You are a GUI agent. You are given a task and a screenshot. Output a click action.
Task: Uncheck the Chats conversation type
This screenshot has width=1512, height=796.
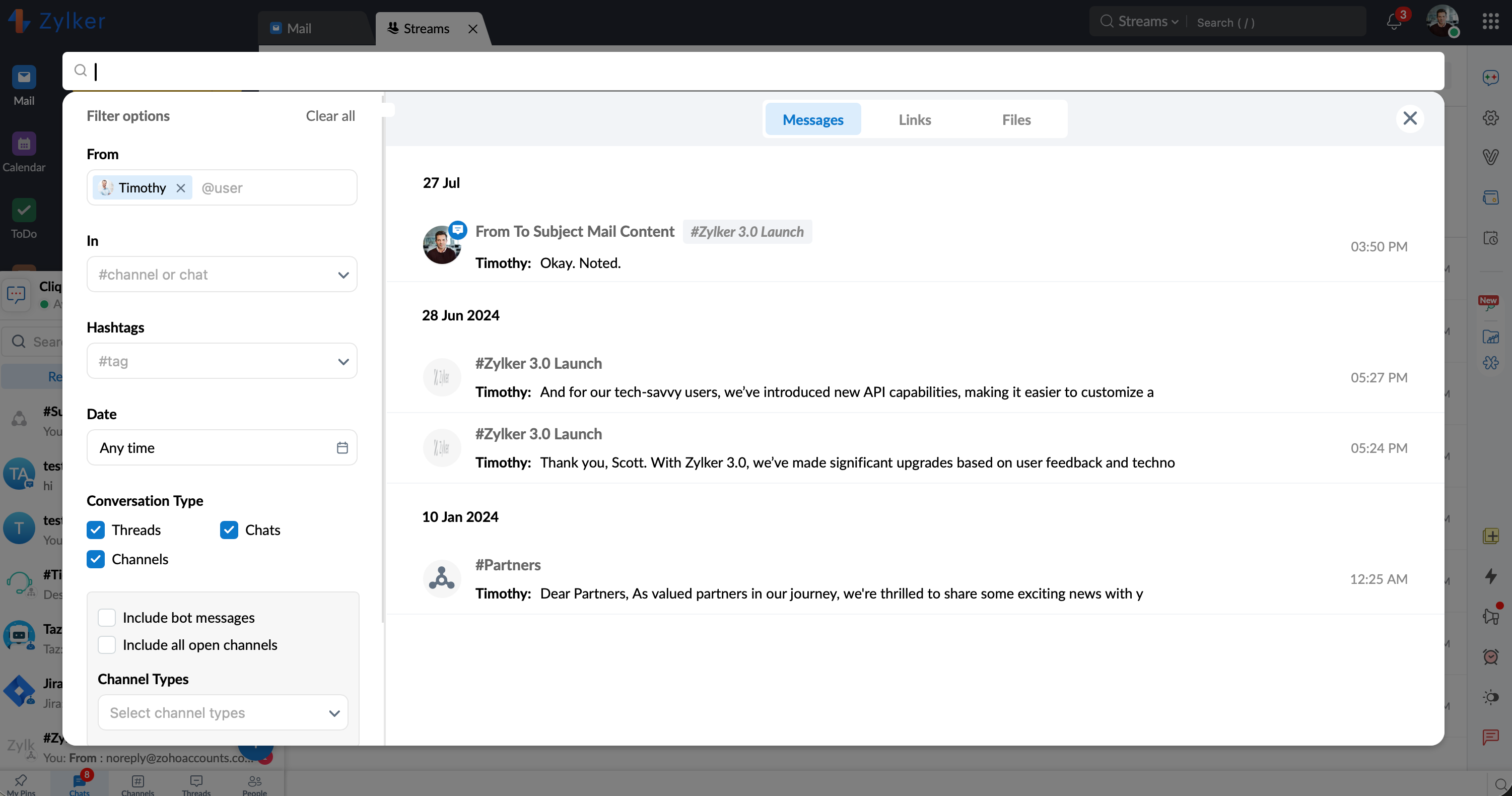229,530
